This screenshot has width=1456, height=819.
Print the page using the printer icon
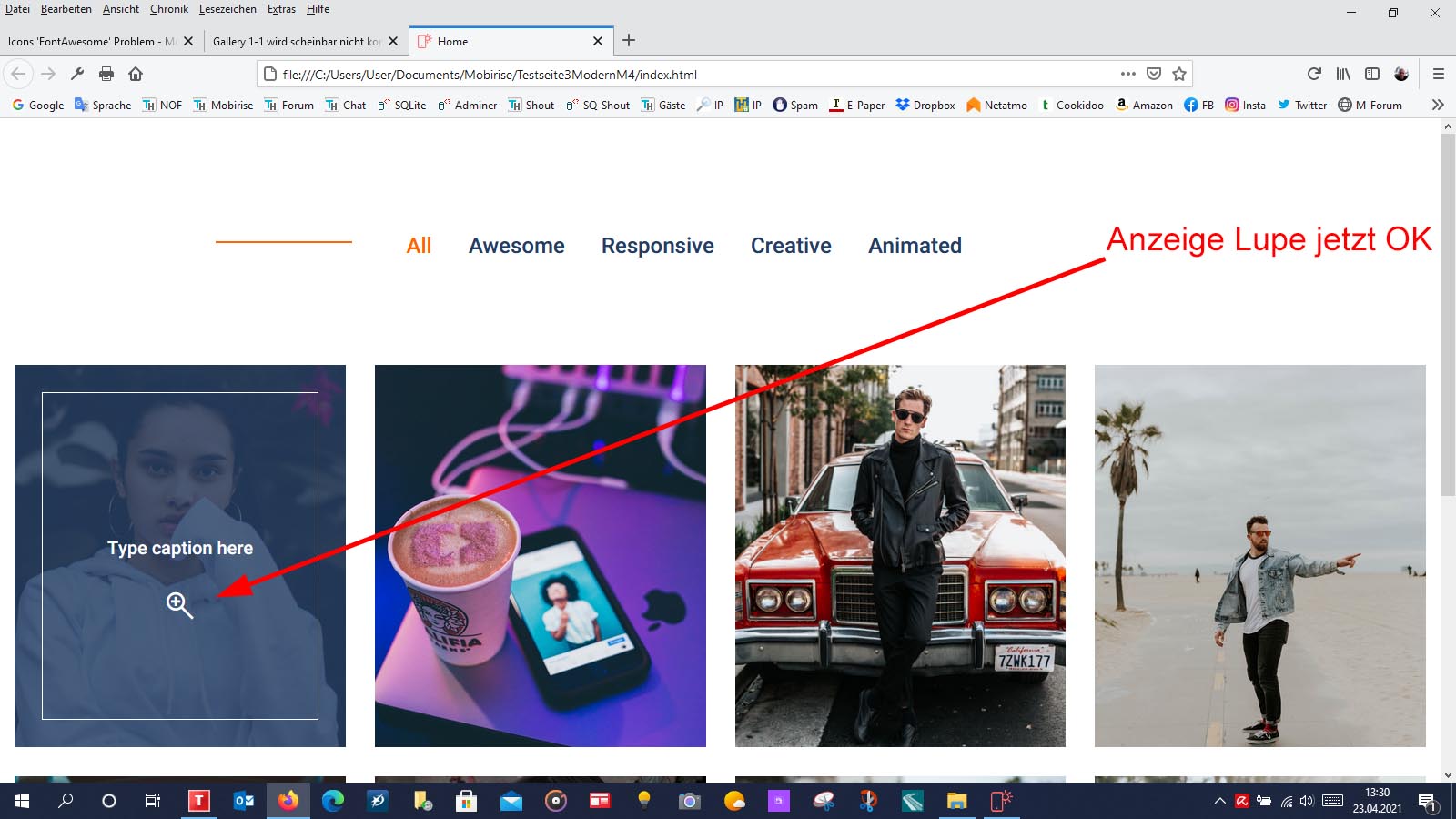click(x=106, y=74)
